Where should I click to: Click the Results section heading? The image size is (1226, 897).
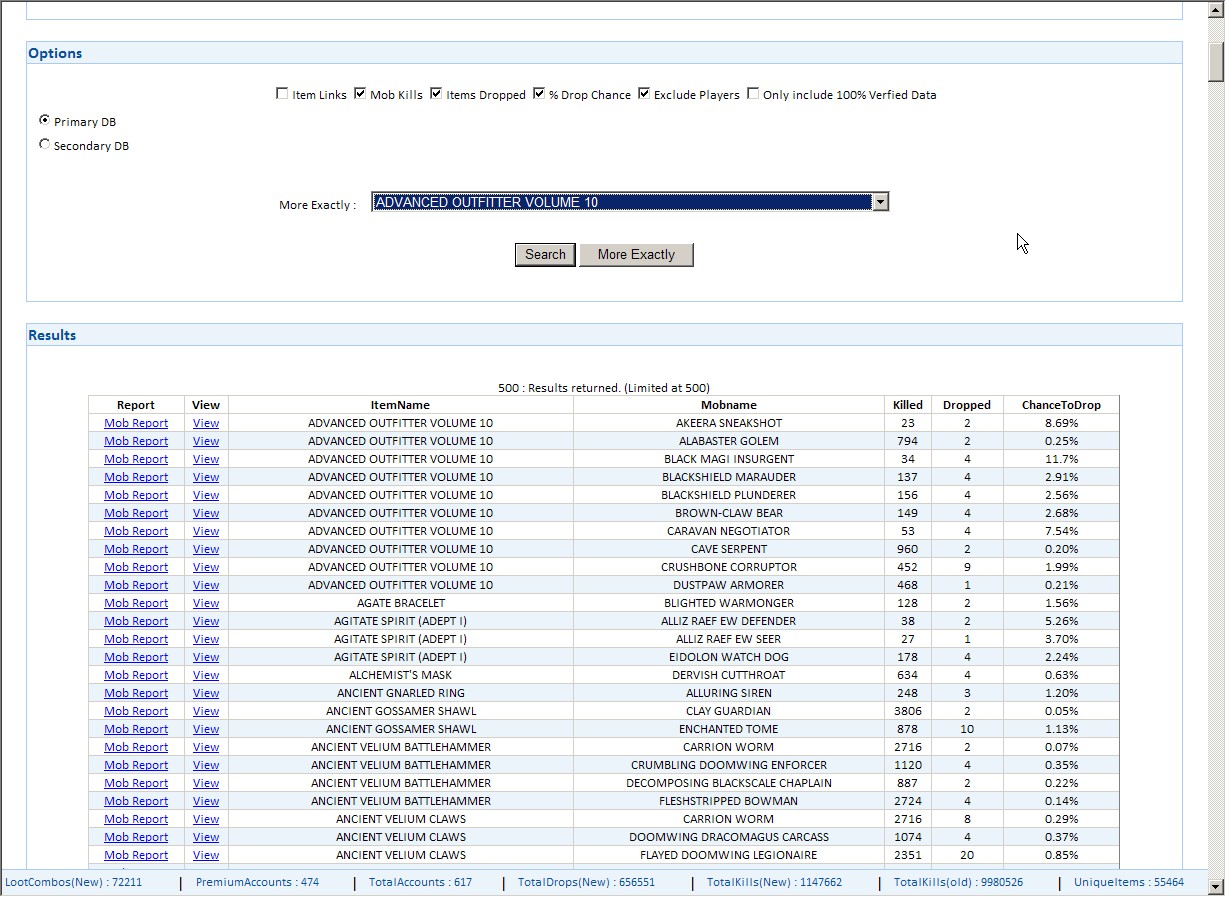52,335
